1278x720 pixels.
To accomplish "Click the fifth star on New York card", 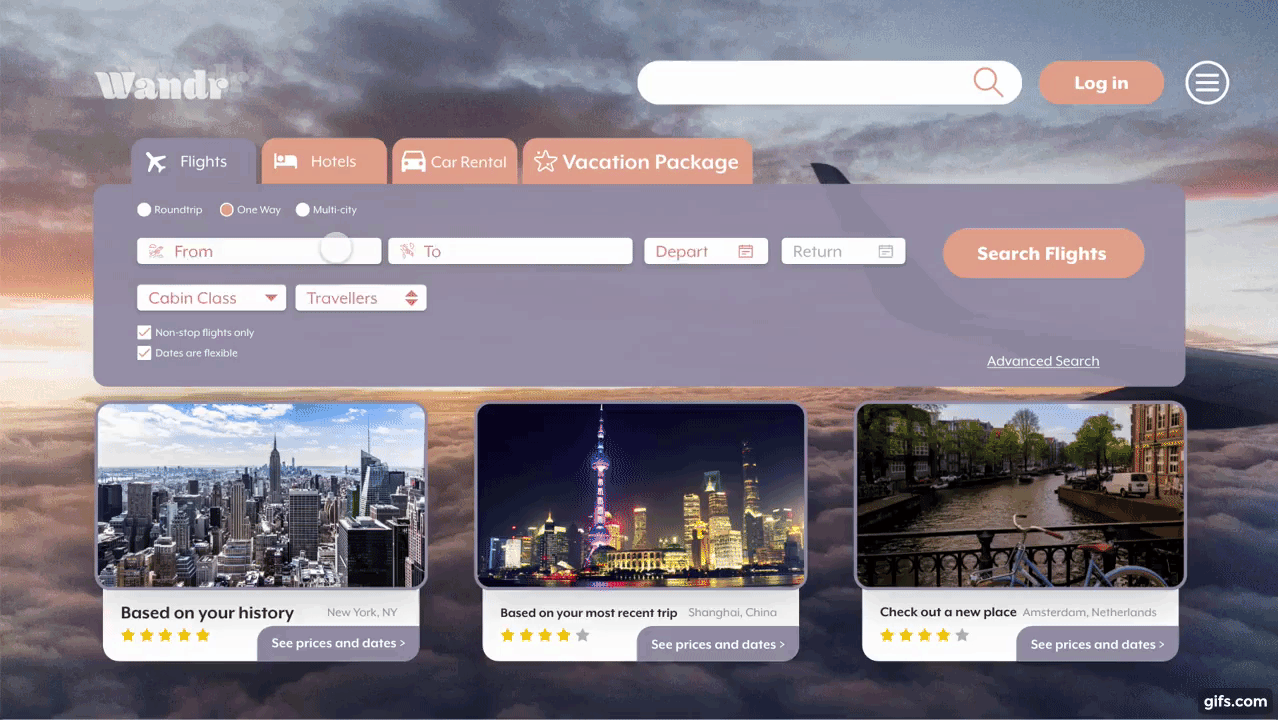I will (x=203, y=635).
